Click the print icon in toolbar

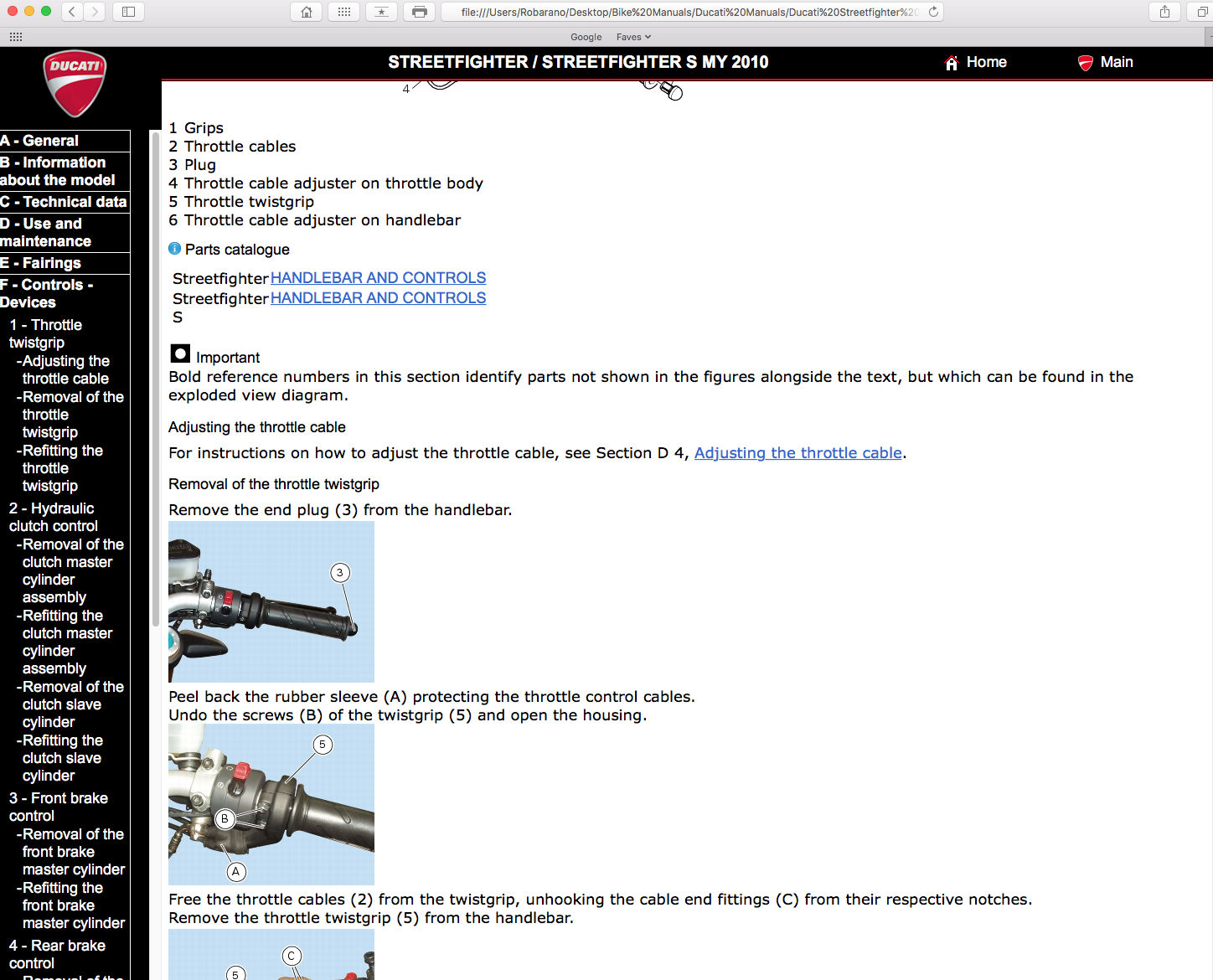pyautogui.click(x=420, y=12)
